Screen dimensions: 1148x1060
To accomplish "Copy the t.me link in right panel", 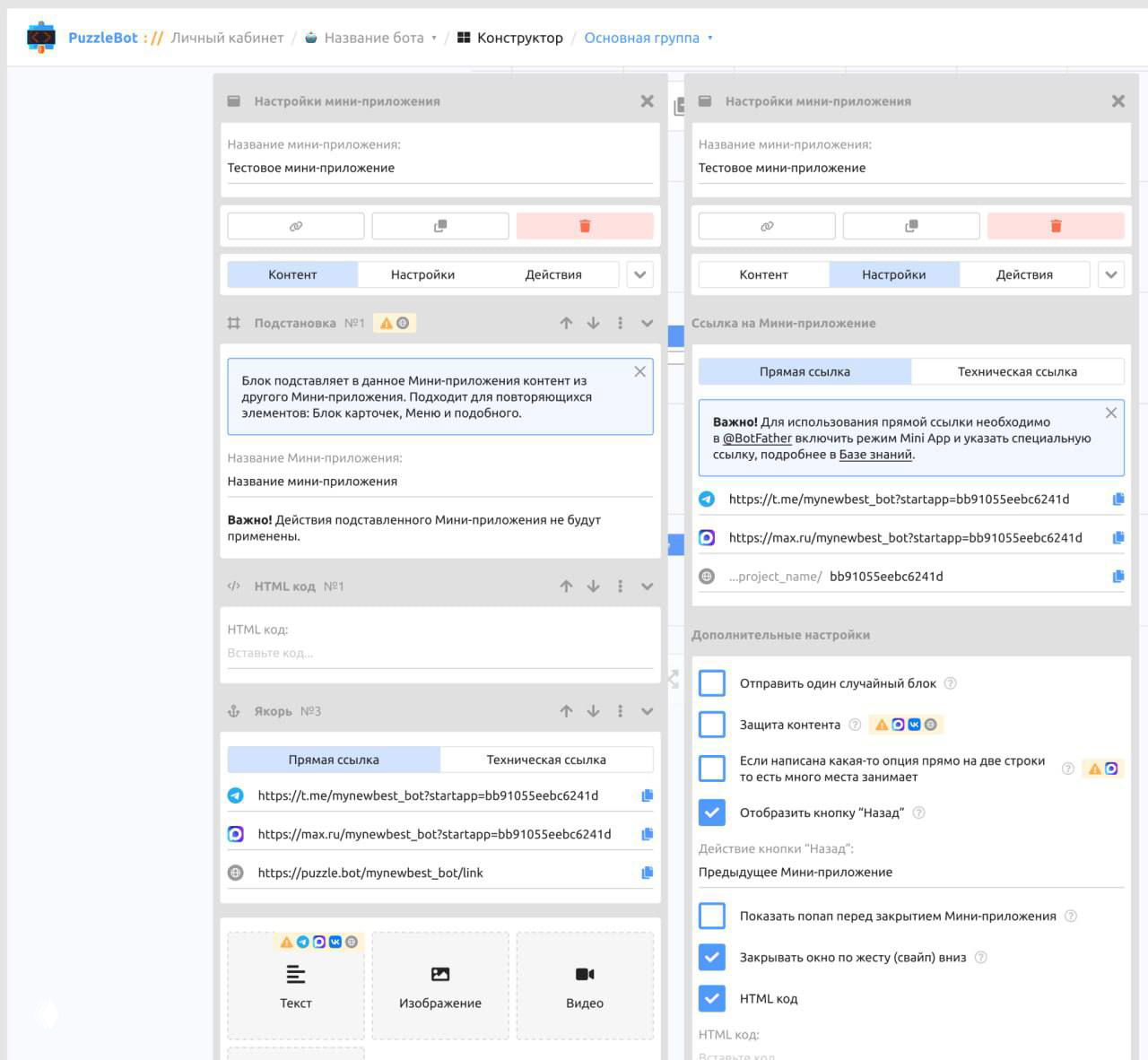I will pyautogui.click(x=1118, y=500).
